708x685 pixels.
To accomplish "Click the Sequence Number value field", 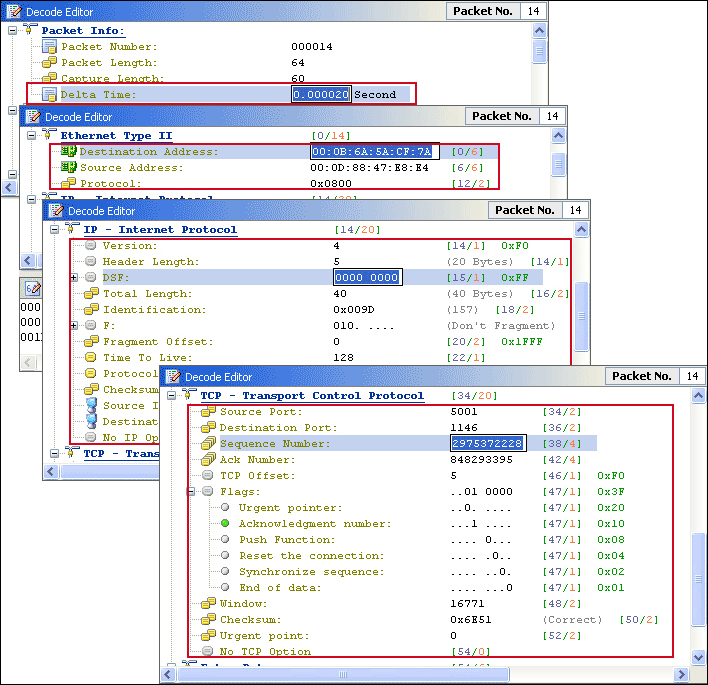I will [487, 444].
